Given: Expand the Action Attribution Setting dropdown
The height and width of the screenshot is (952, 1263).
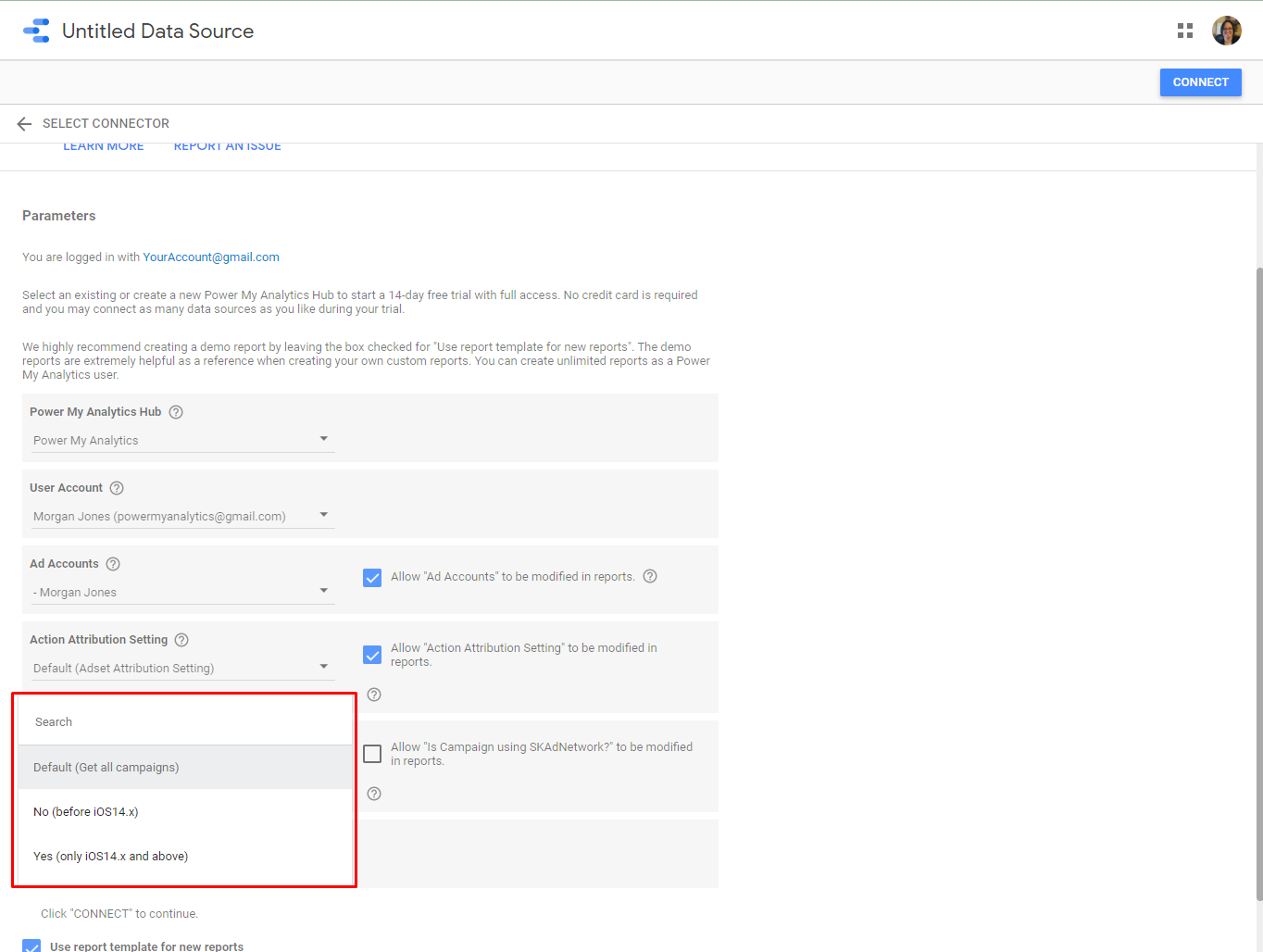Looking at the screenshot, I should (182, 668).
